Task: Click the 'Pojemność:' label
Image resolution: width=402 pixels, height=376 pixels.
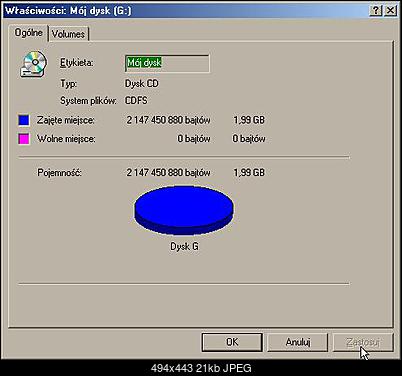Action: (x=59, y=173)
